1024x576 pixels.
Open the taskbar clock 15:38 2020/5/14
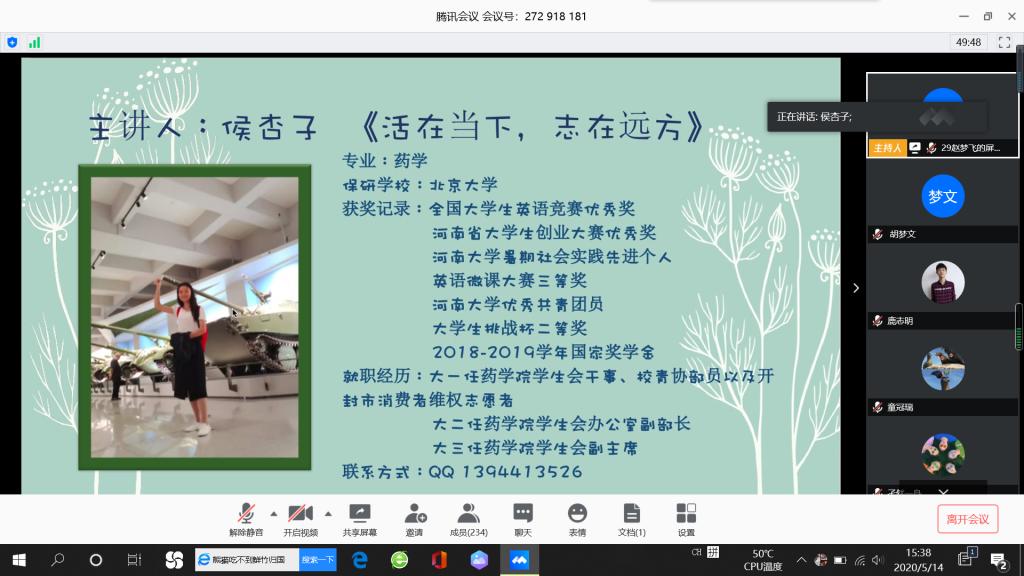click(x=918, y=560)
